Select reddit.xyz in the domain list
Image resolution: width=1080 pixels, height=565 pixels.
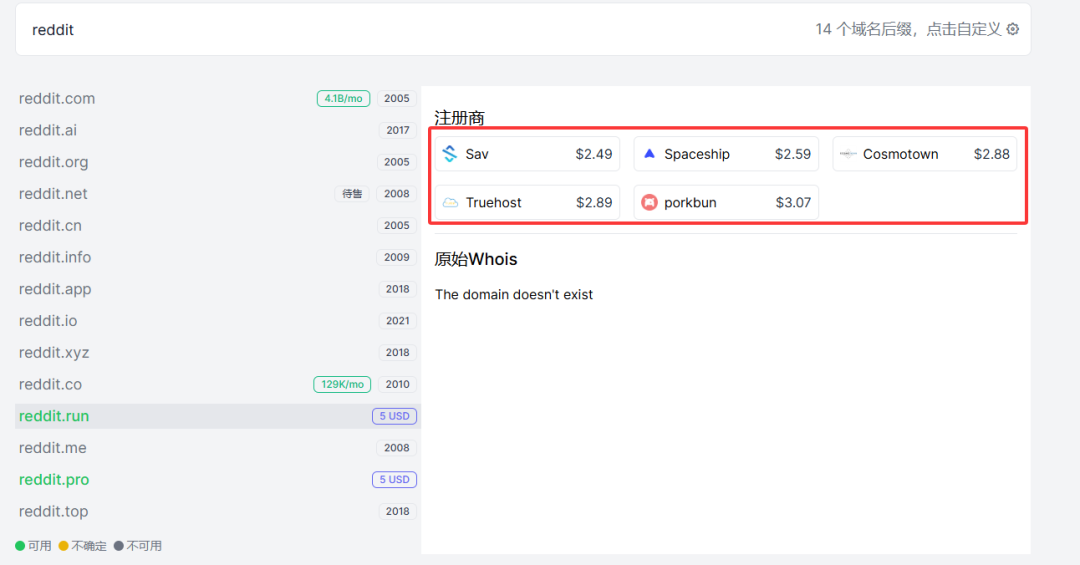point(218,352)
